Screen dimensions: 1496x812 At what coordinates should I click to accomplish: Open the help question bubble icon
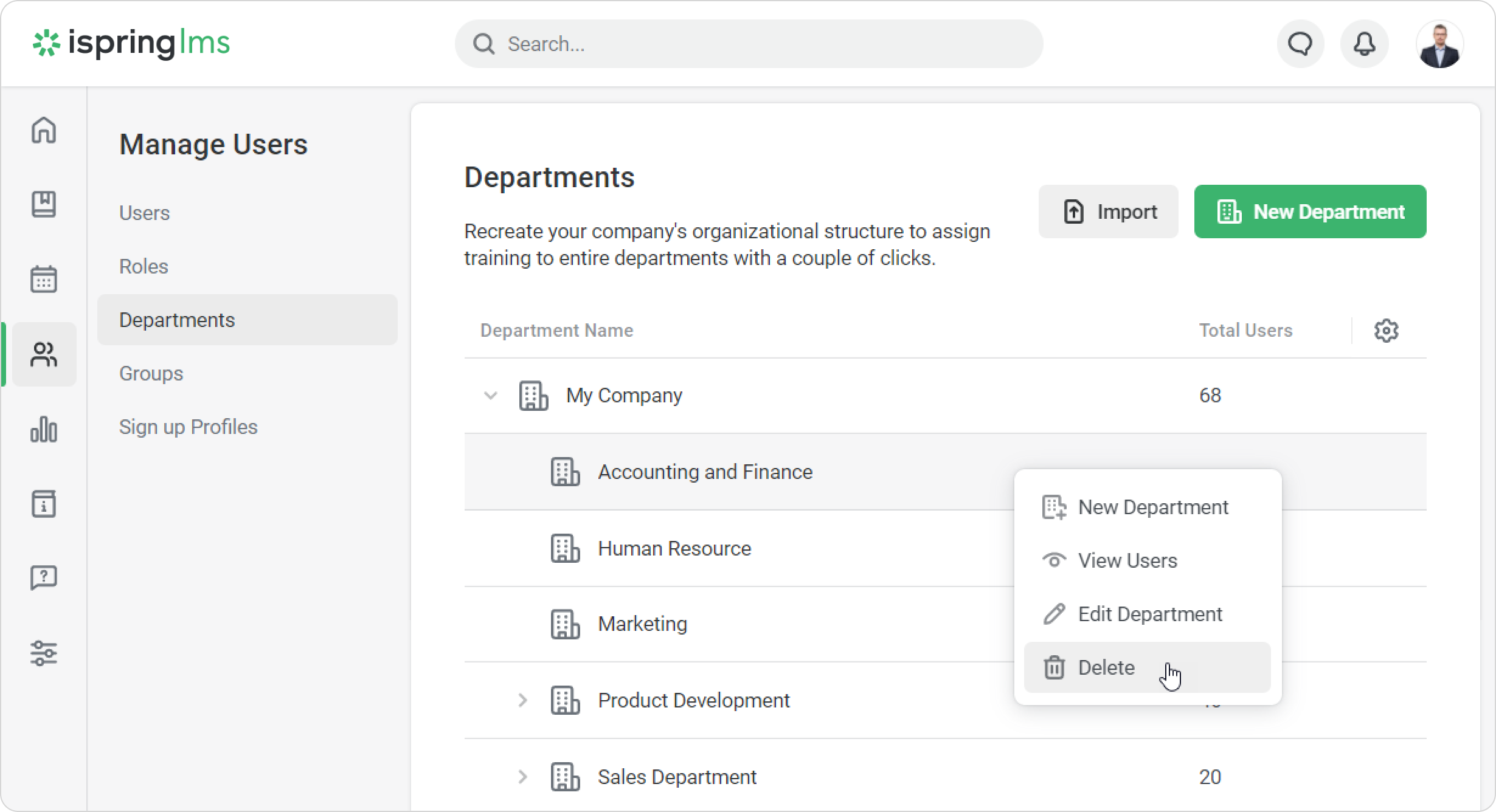44,578
